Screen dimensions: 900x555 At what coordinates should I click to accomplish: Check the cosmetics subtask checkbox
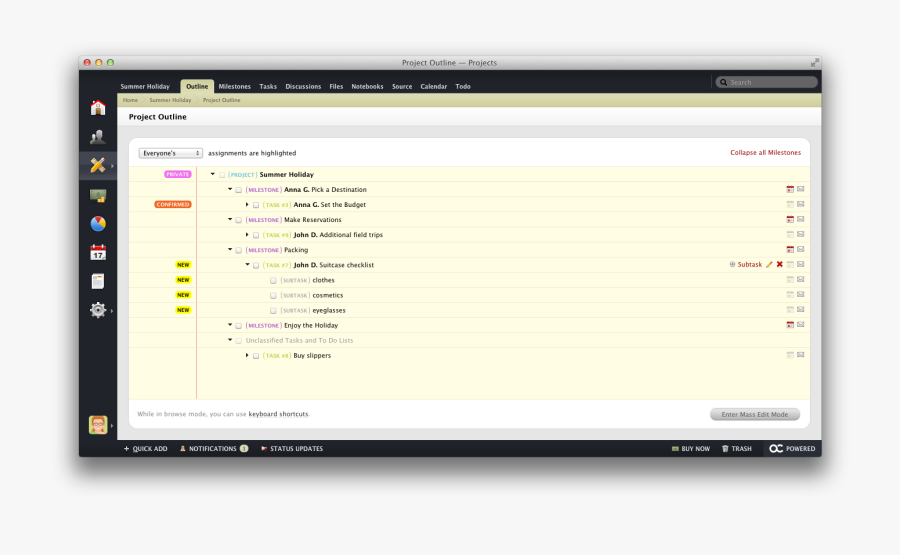pos(273,296)
